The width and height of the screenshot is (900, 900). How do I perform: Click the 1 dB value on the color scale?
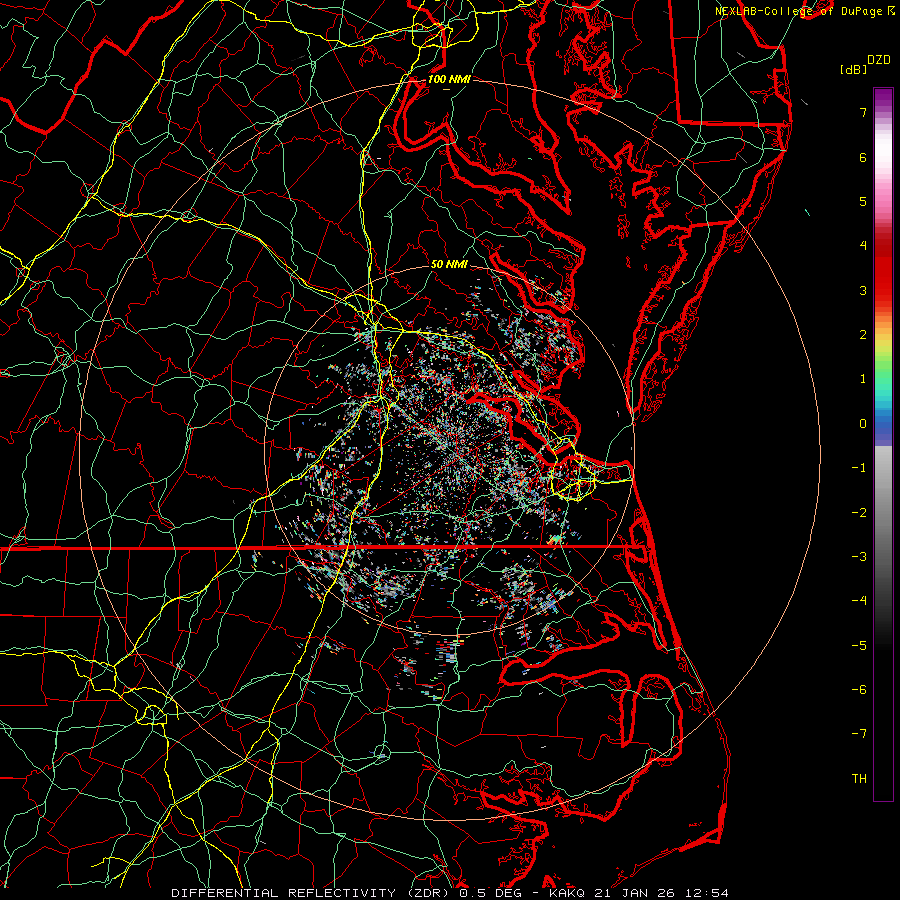pyautogui.click(x=863, y=379)
